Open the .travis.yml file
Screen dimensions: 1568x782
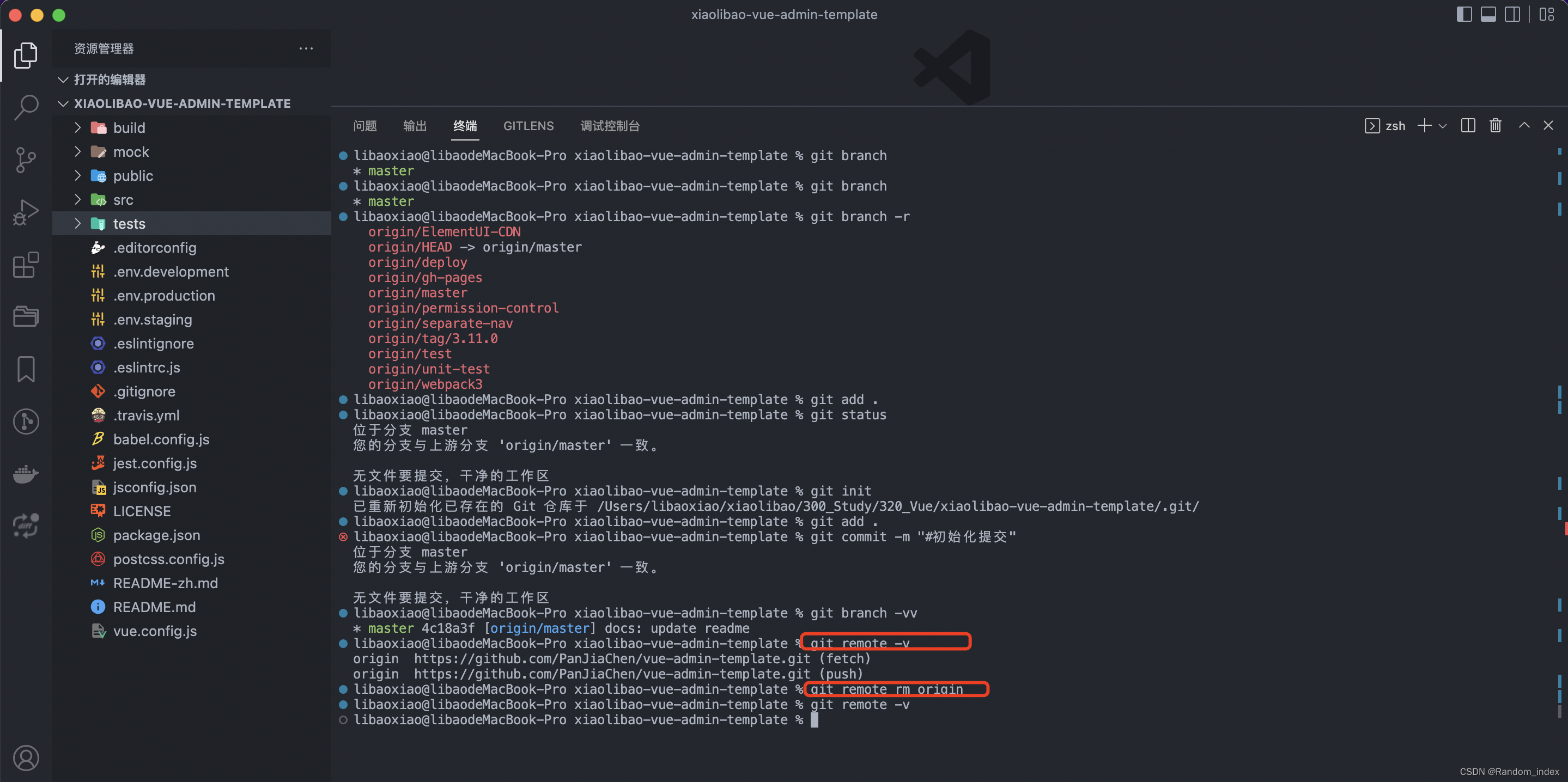click(x=192, y=416)
